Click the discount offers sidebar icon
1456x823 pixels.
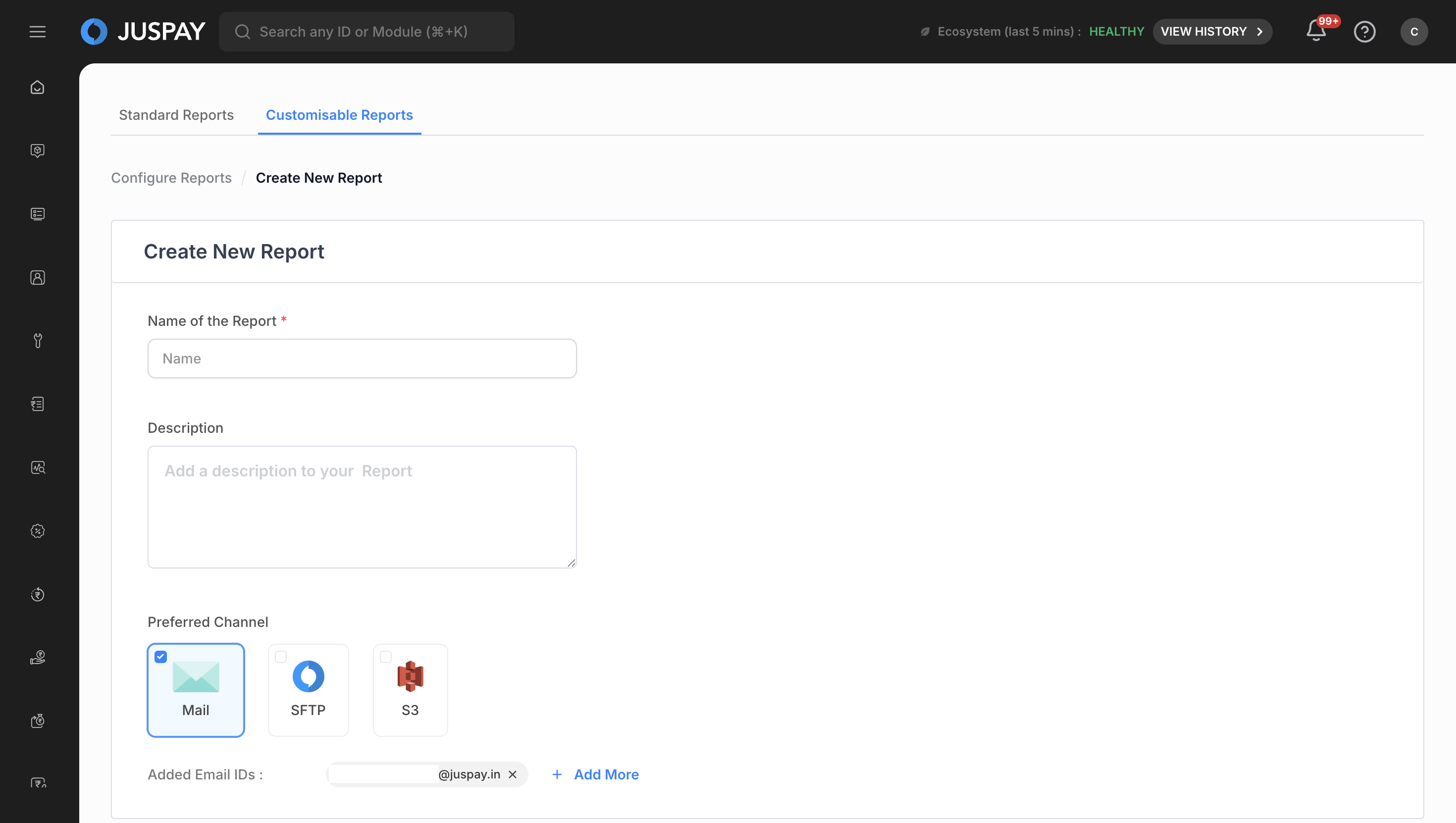(37, 531)
